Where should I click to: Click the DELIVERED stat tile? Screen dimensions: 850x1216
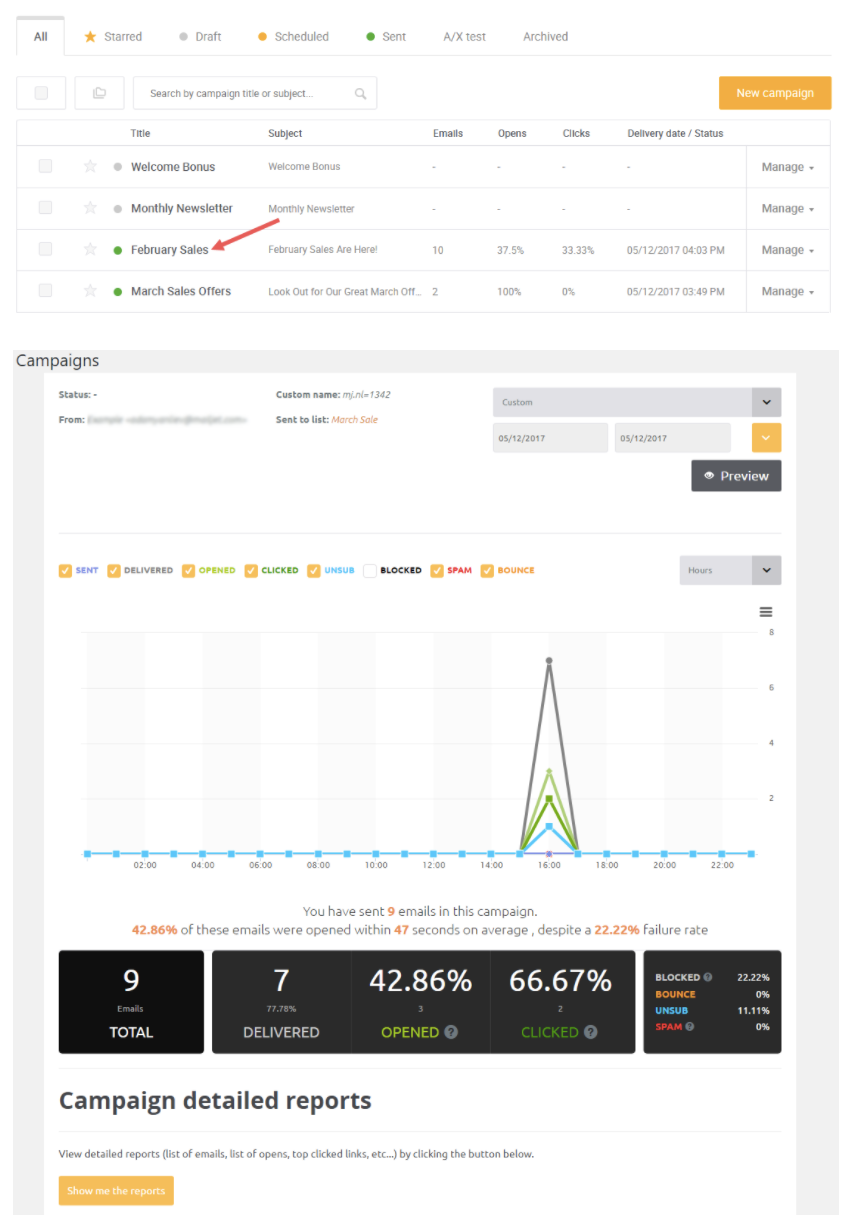[x=281, y=1001]
